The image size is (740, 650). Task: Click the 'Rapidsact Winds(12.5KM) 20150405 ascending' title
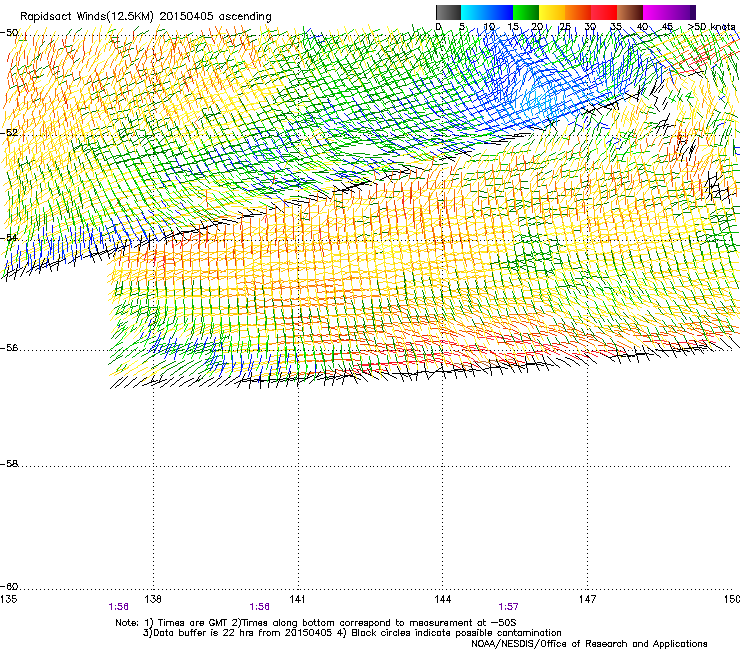pos(146,17)
